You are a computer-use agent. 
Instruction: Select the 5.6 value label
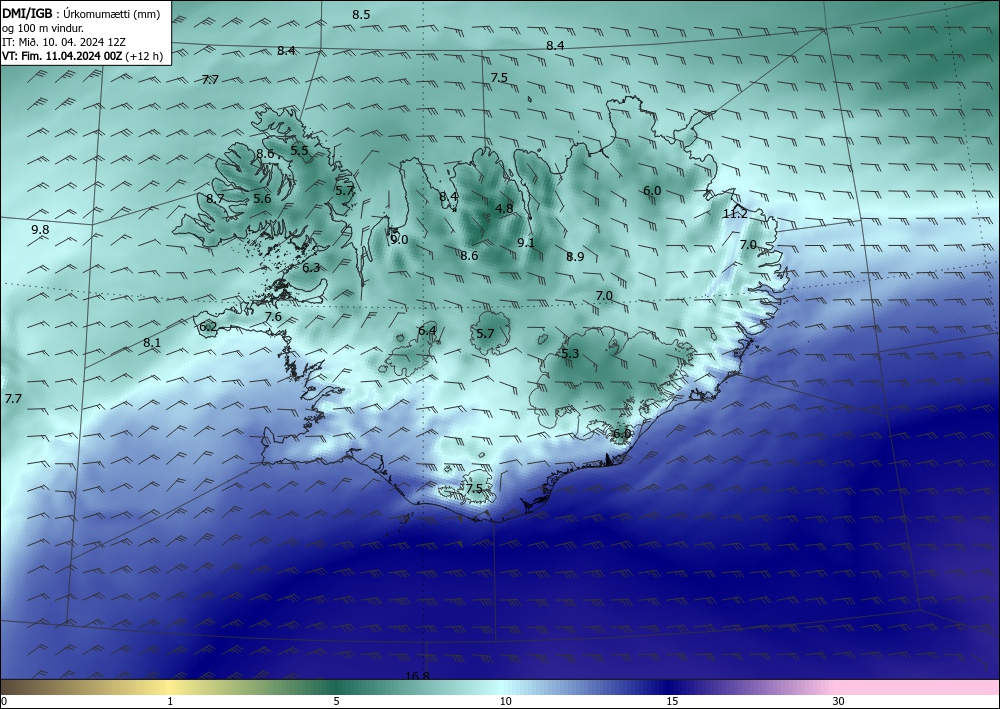point(262,198)
